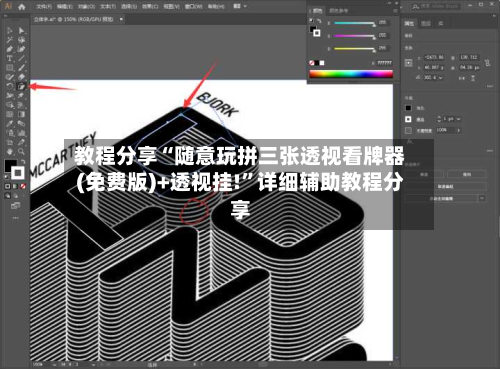The image size is (500, 369).
Task: Switch to the Color Guide tab
Action: click(338, 11)
